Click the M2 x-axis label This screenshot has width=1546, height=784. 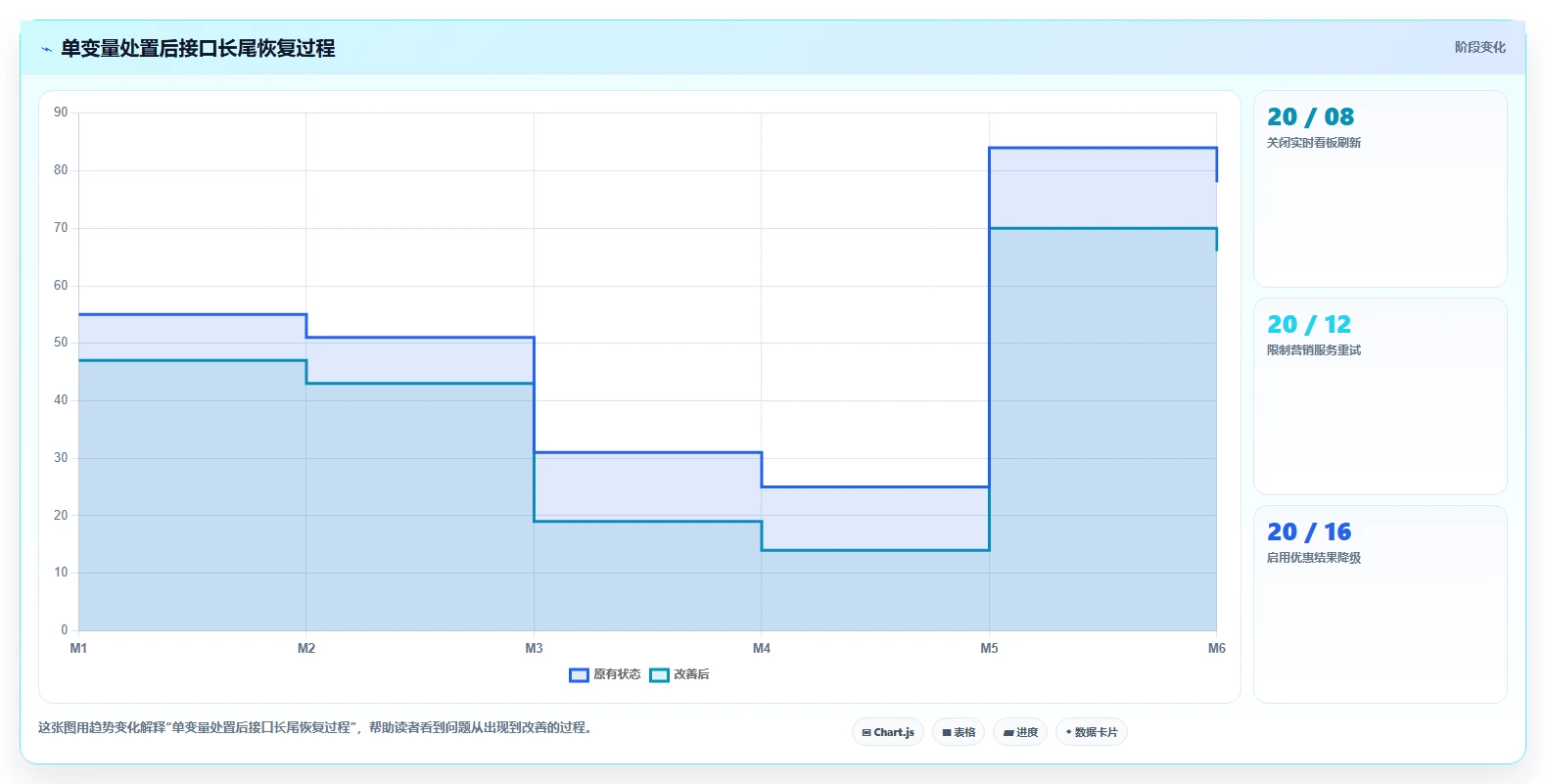pyautogui.click(x=306, y=648)
